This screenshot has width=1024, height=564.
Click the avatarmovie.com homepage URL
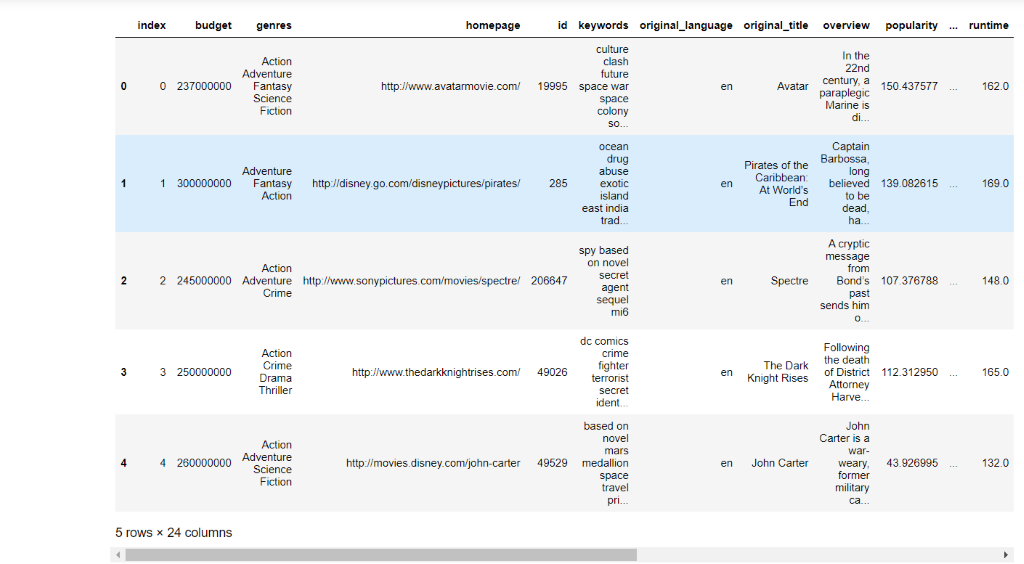tap(451, 86)
